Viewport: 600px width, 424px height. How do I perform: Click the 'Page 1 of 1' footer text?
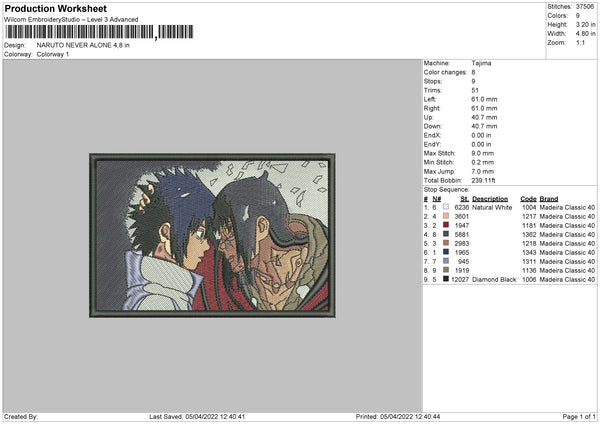[579, 416]
